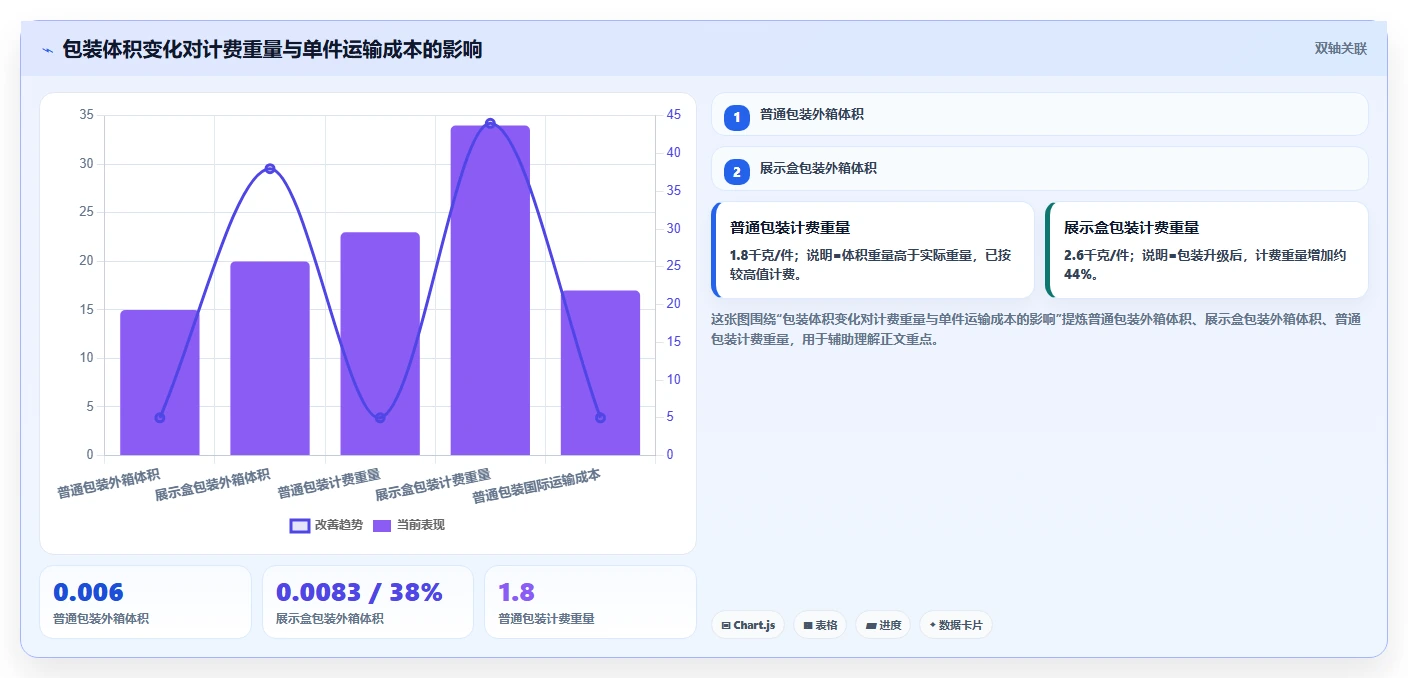Click the 数据卡片 tag chip
The width and height of the screenshot is (1408, 678).
[956, 625]
